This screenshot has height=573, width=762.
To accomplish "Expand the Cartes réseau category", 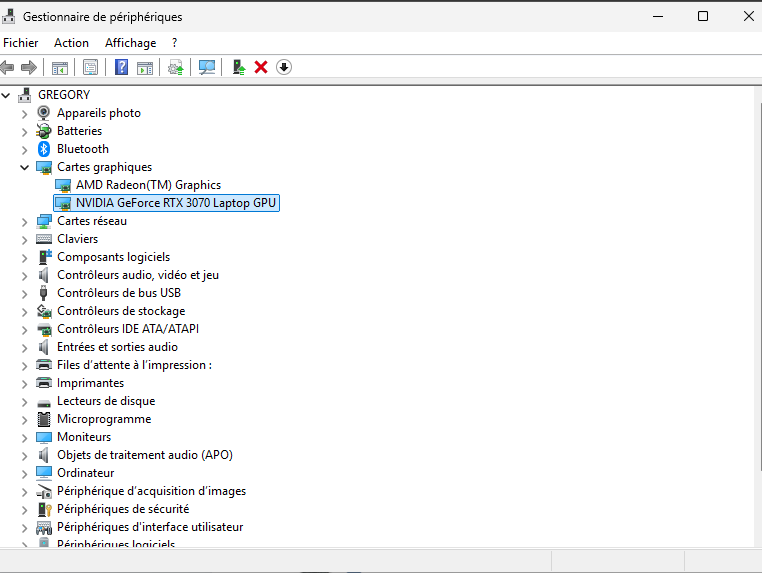I will (x=24, y=222).
